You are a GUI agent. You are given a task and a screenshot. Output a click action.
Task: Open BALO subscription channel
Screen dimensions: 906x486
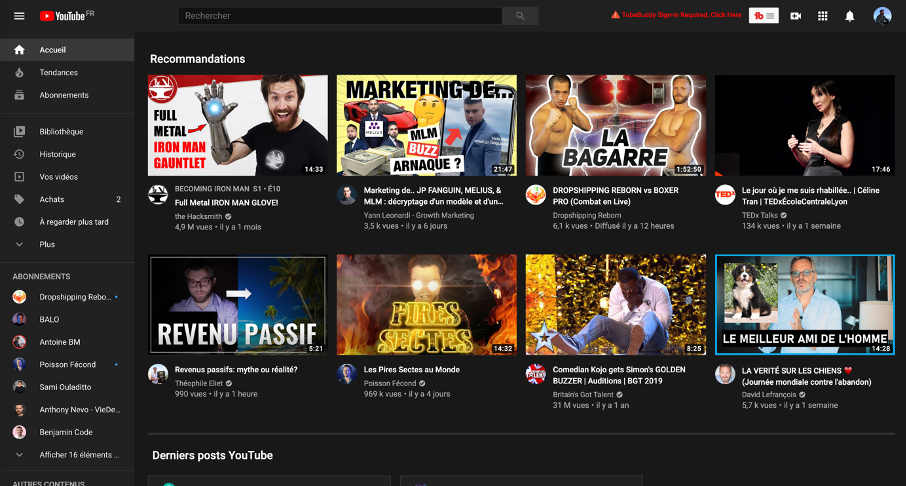67,319
